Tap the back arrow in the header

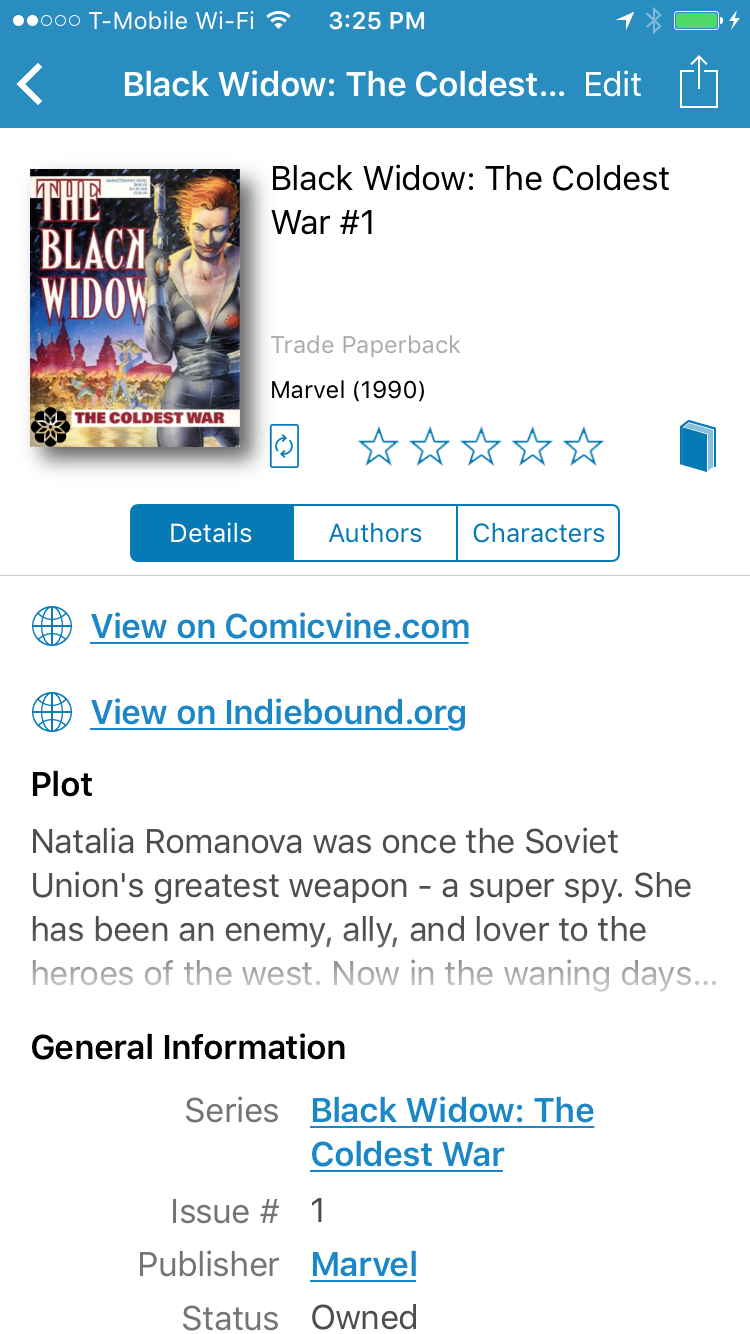(31, 84)
